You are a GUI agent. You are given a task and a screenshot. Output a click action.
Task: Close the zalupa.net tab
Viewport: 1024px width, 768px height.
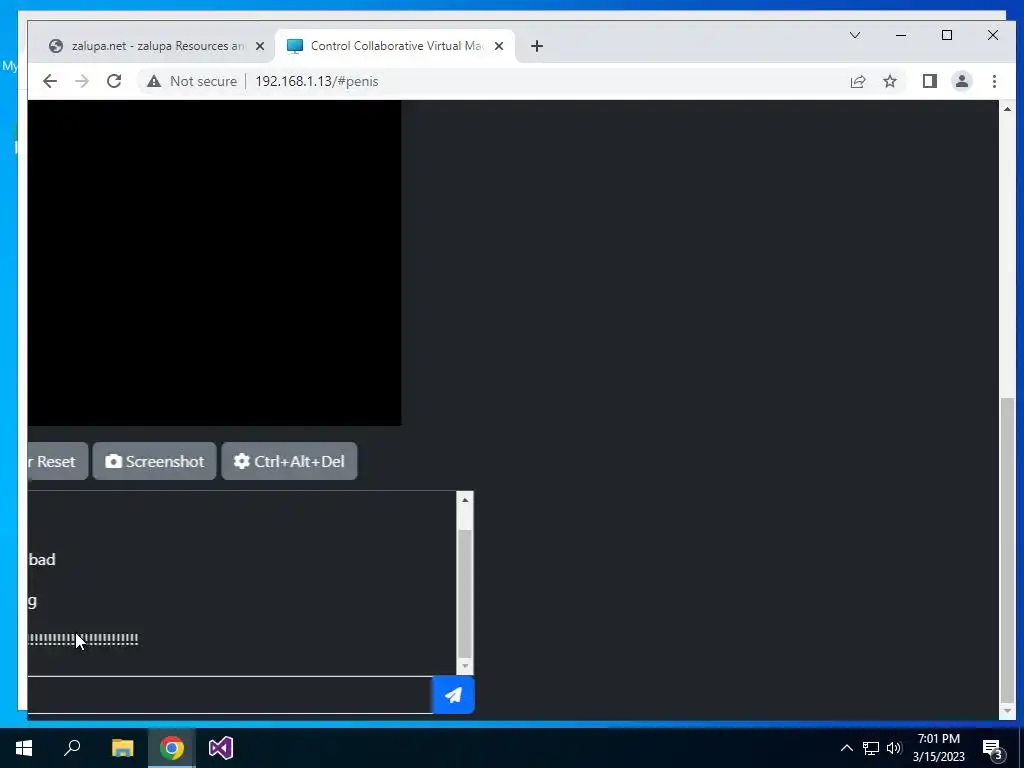(260, 46)
